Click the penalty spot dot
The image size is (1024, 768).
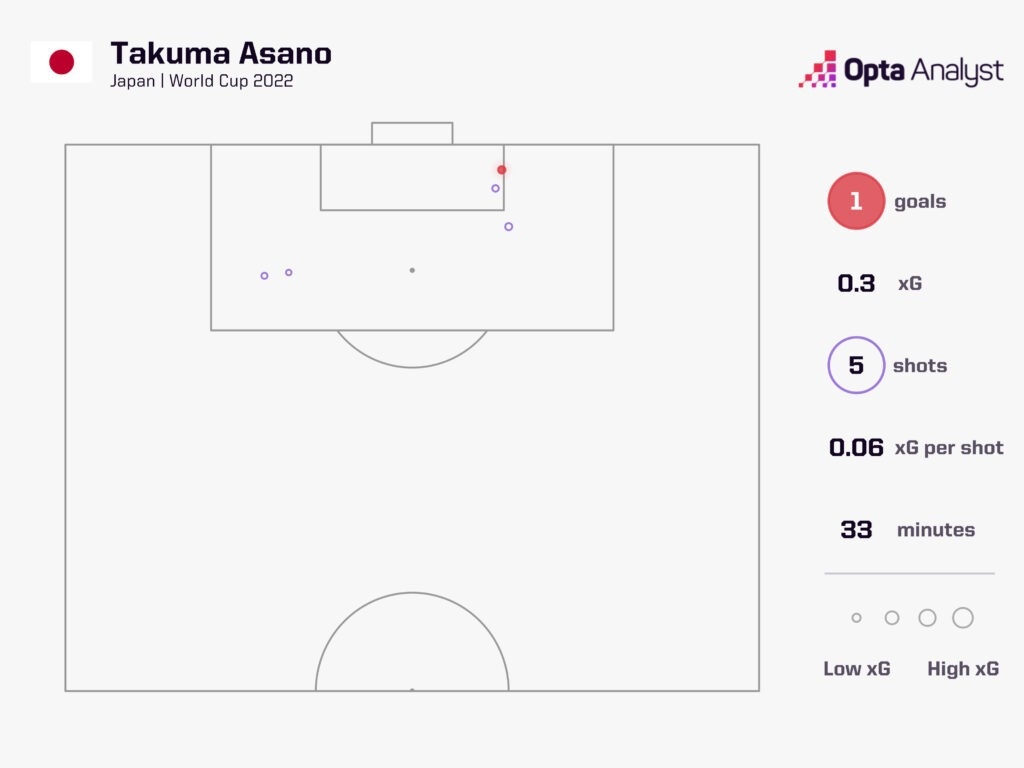coord(412,270)
